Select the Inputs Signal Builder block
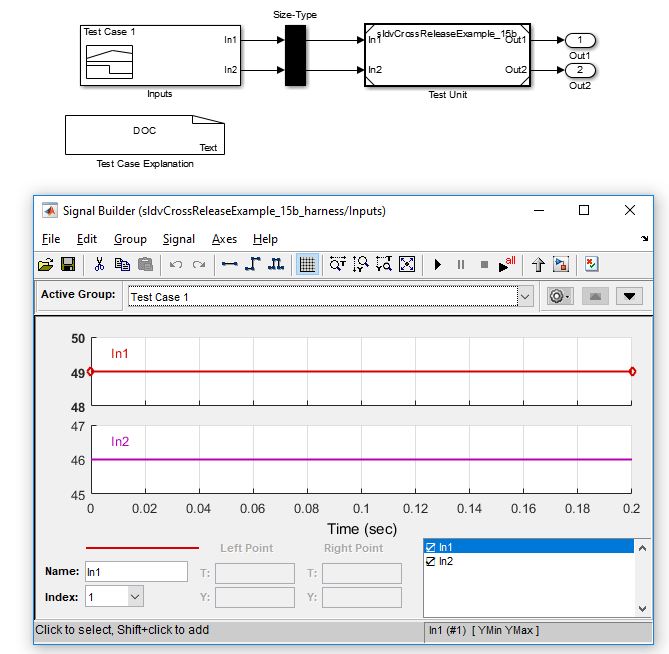Viewport: 669px width, 654px height. (x=160, y=55)
